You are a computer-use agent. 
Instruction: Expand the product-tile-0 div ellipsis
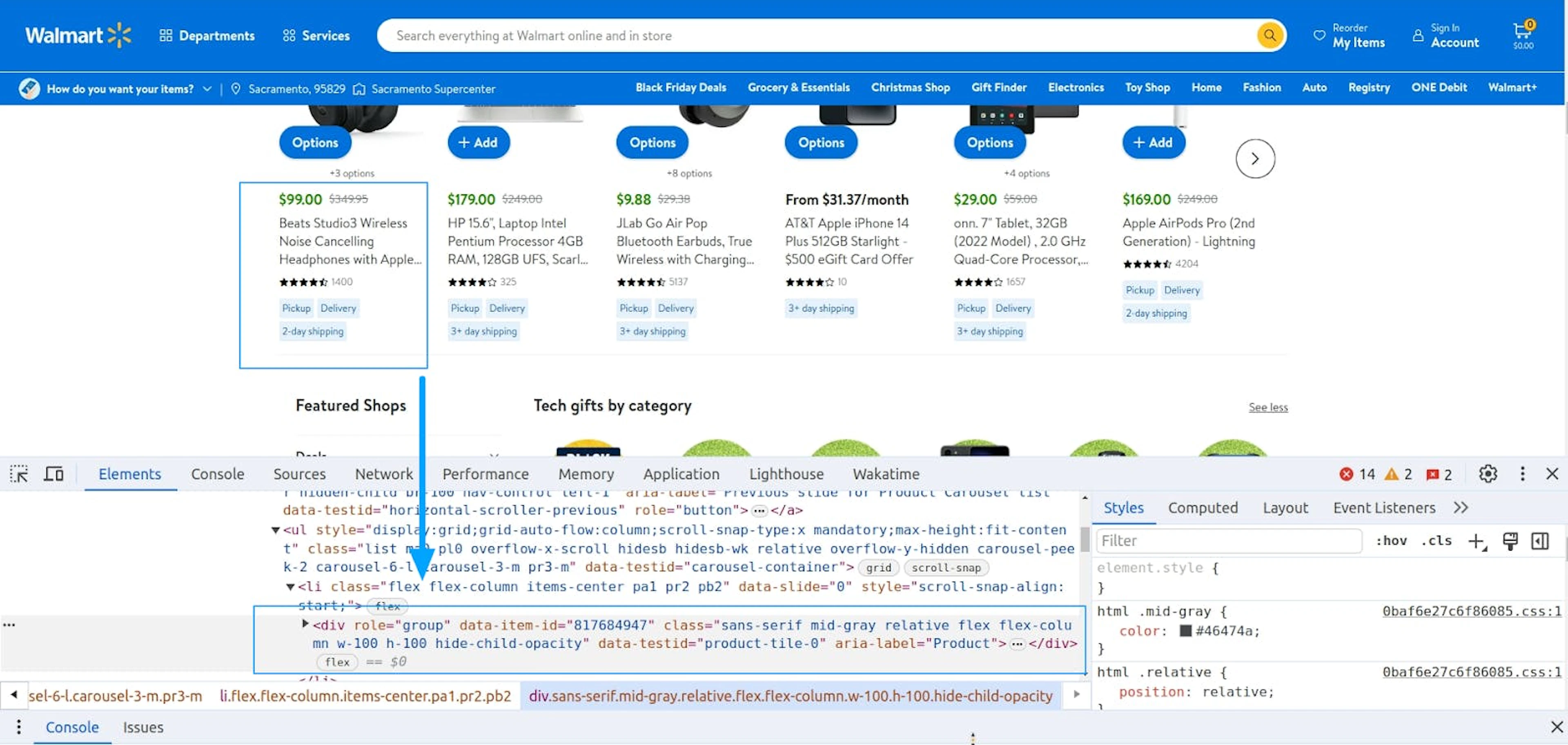pos(1017,644)
